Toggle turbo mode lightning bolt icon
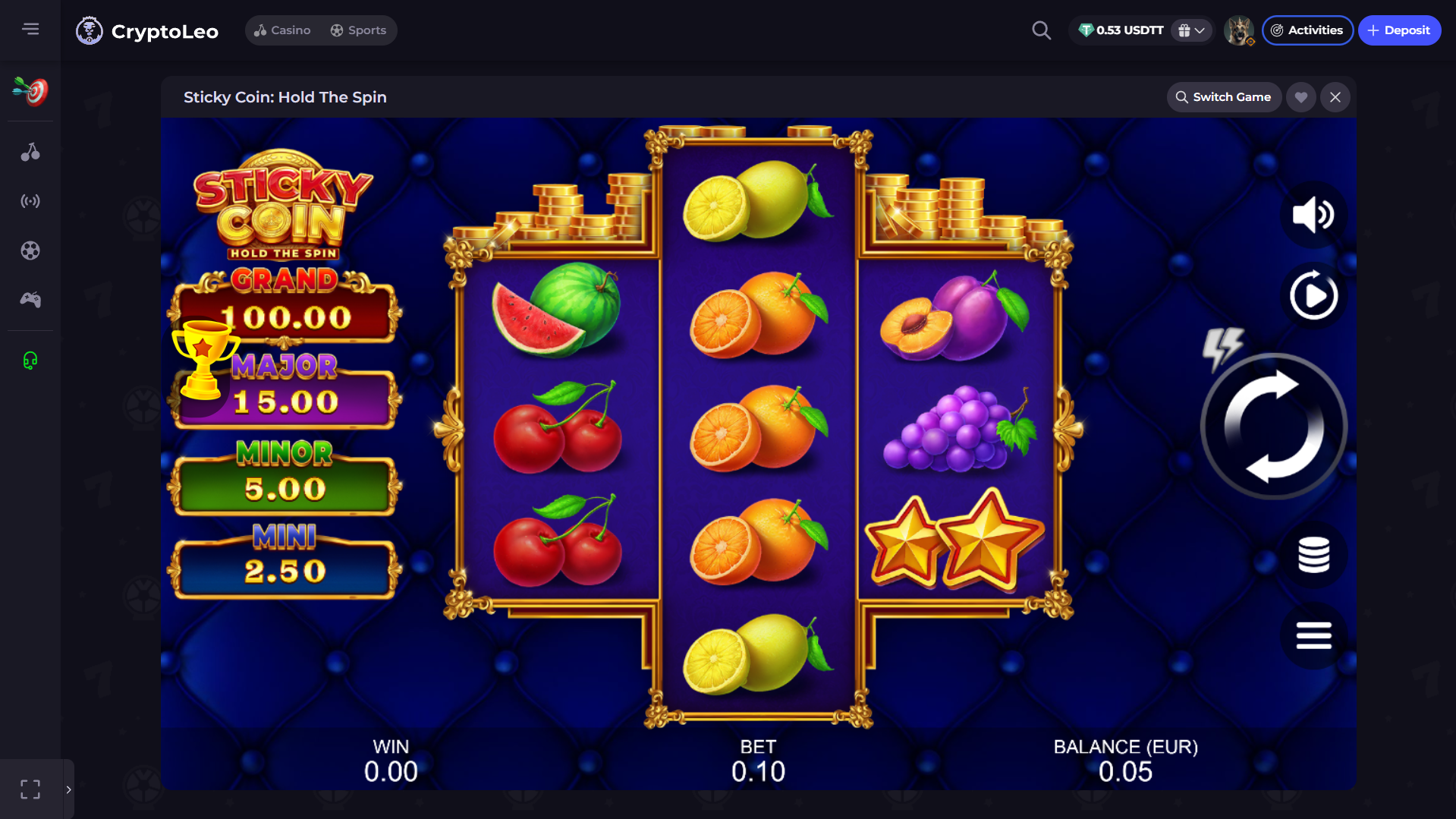This screenshot has height=819, width=1456. (1222, 348)
